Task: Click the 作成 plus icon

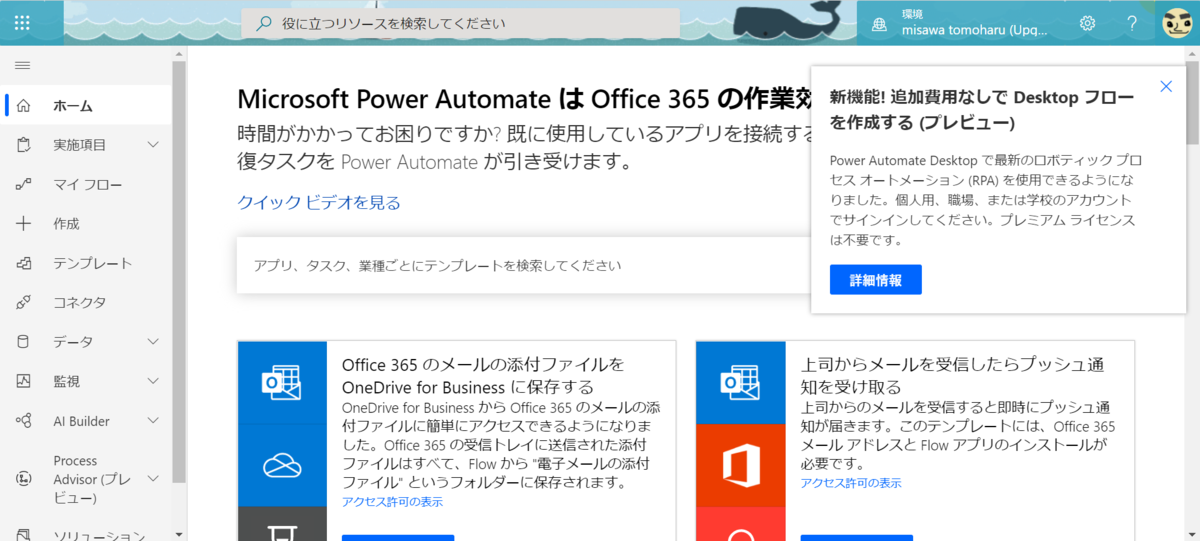Action: [24, 224]
